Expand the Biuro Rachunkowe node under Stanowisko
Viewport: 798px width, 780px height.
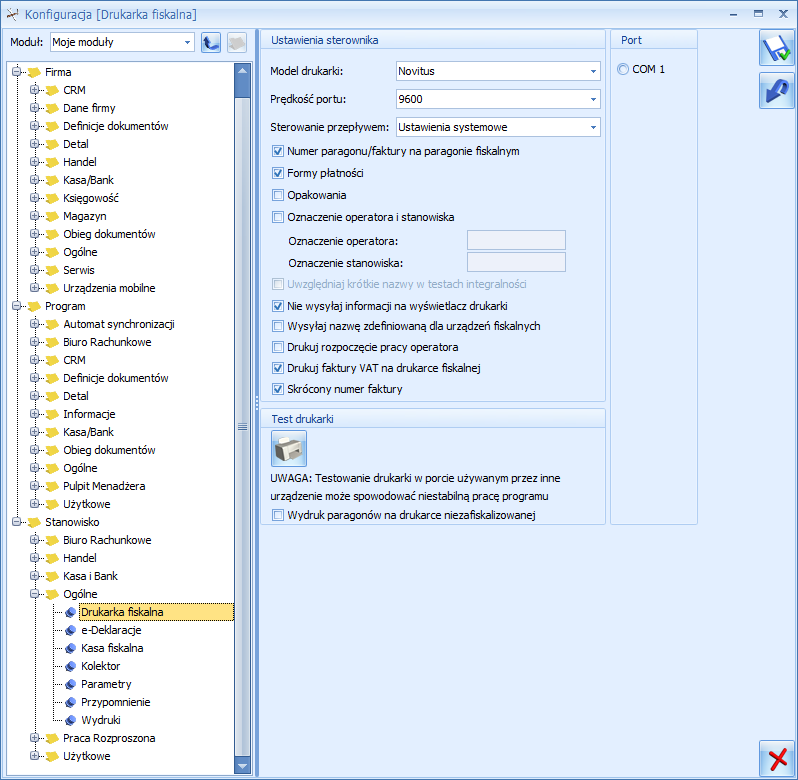35,540
